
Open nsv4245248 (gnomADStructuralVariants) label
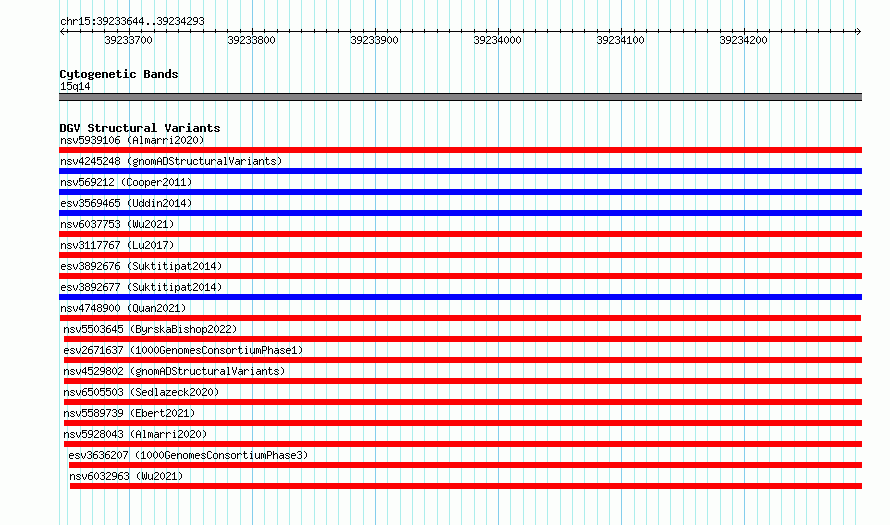click(x=171, y=161)
